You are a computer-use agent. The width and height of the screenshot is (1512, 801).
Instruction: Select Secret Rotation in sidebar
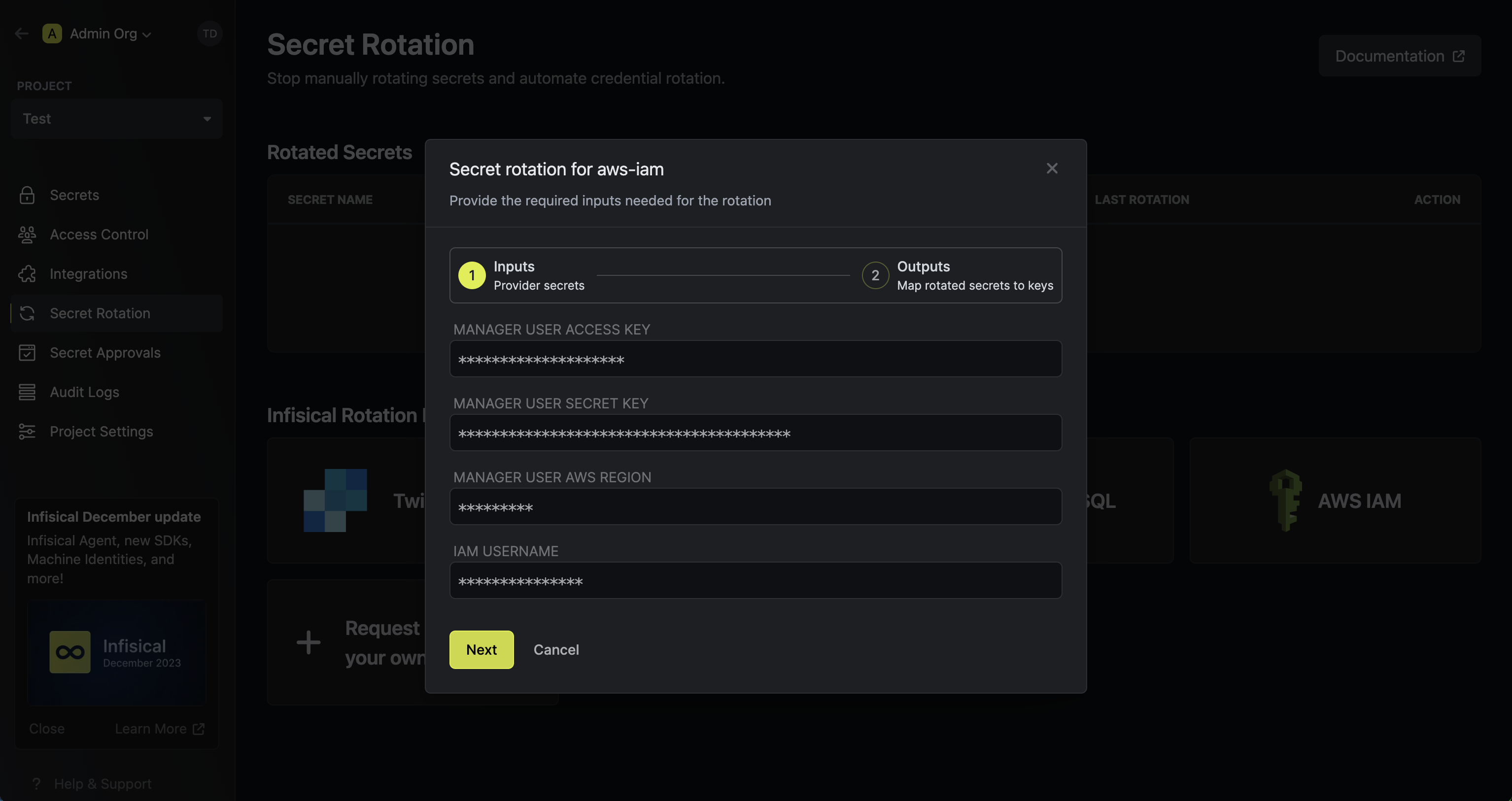pos(117,313)
